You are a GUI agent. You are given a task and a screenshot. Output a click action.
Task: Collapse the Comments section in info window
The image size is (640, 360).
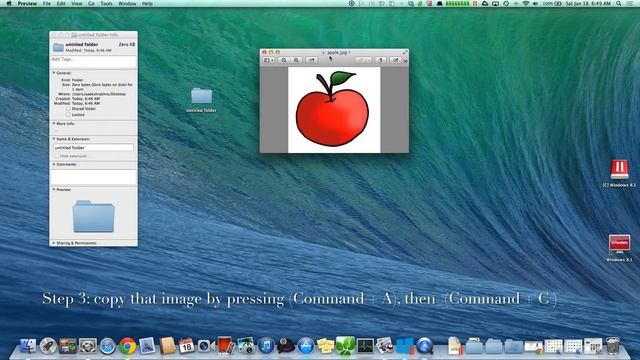click(x=54, y=164)
